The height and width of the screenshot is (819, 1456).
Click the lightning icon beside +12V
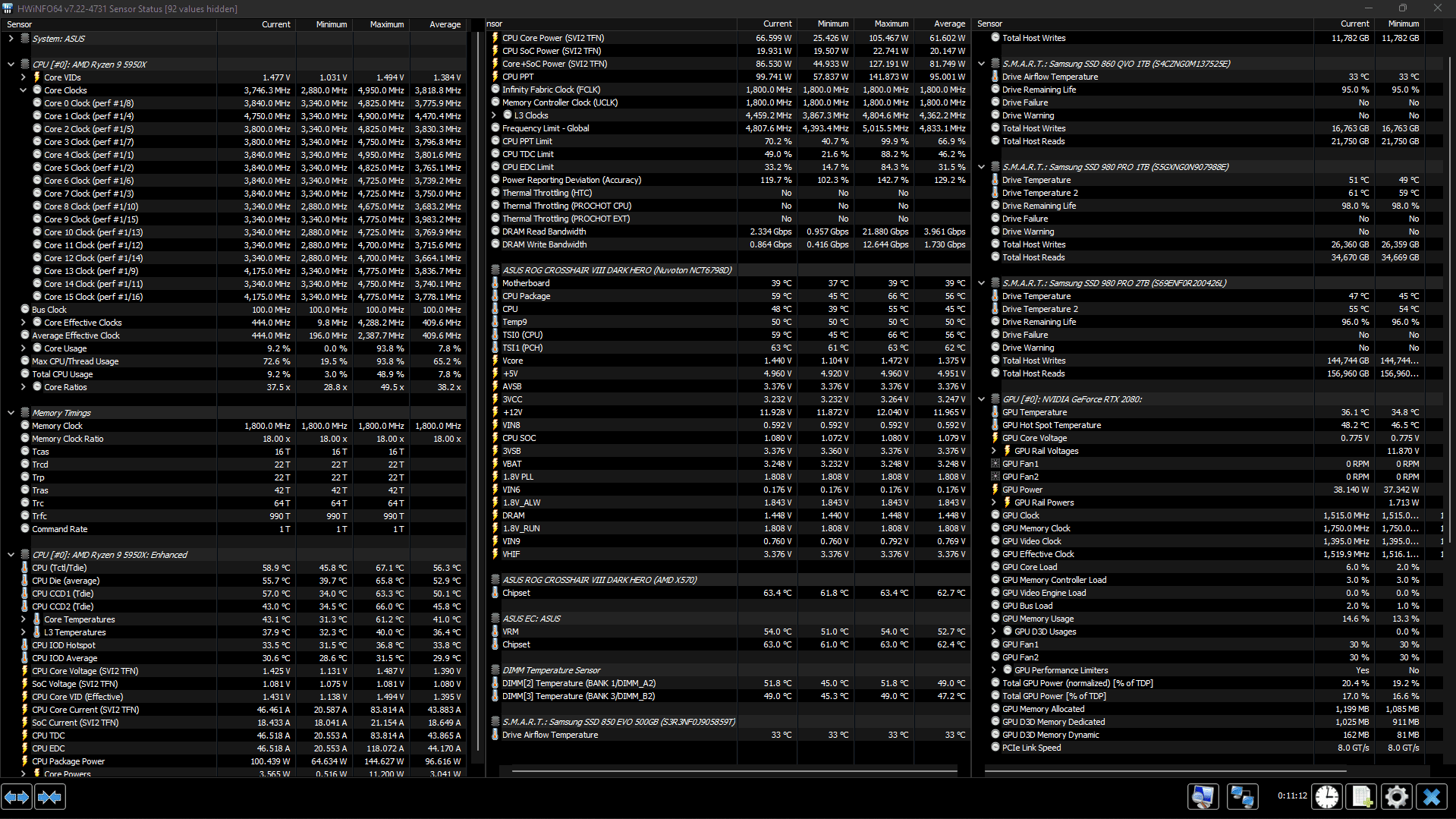tap(495, 412)
